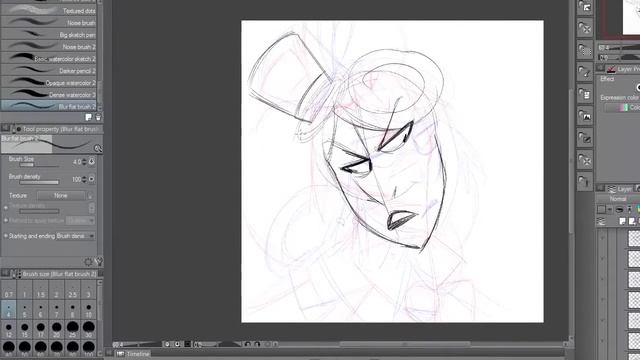The height and width of the screenshot is (360, 640).
Task: Open the checkered pattern material palette icon
Action: 585,50
